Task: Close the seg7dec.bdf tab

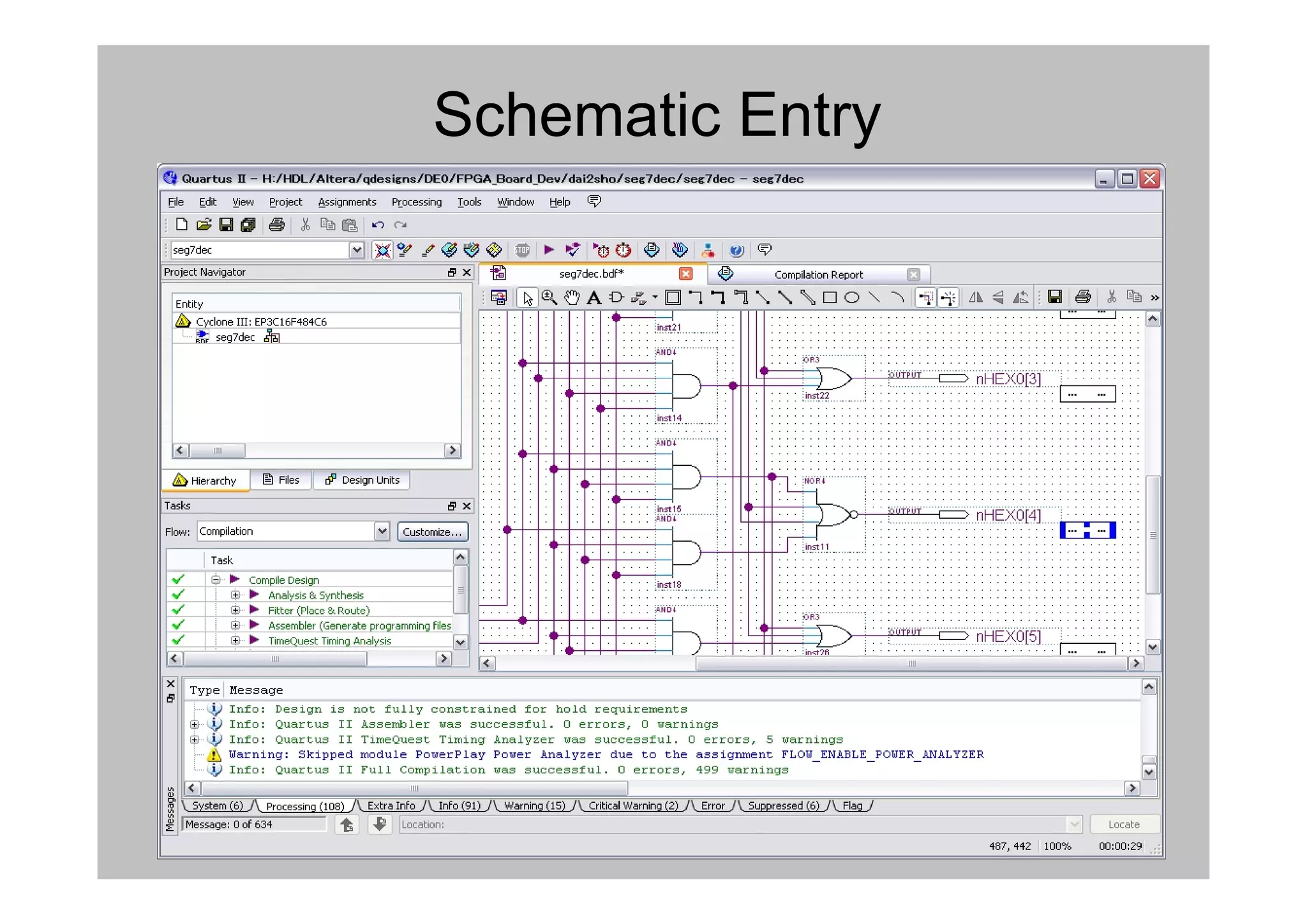Action: (686, 274)
